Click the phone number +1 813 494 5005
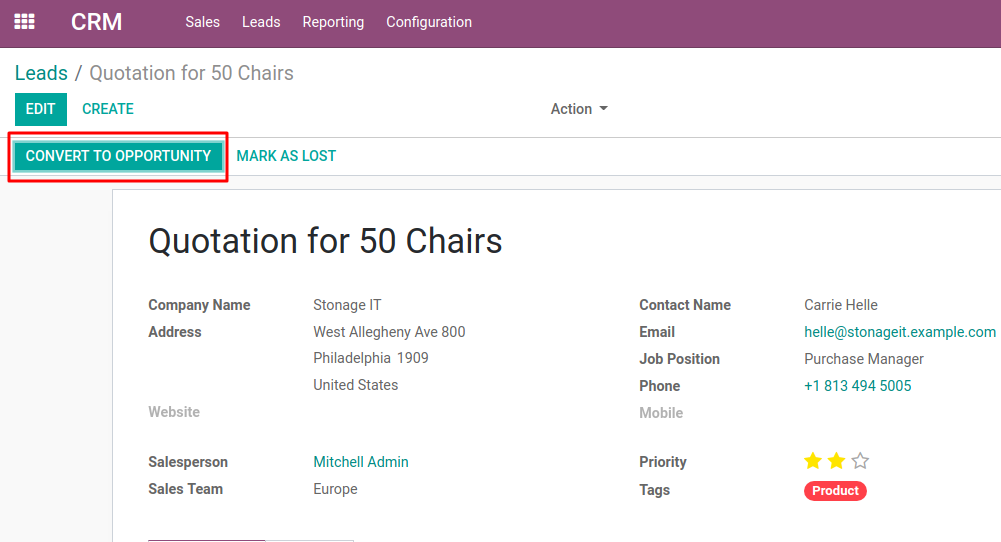 pos(857,386)
